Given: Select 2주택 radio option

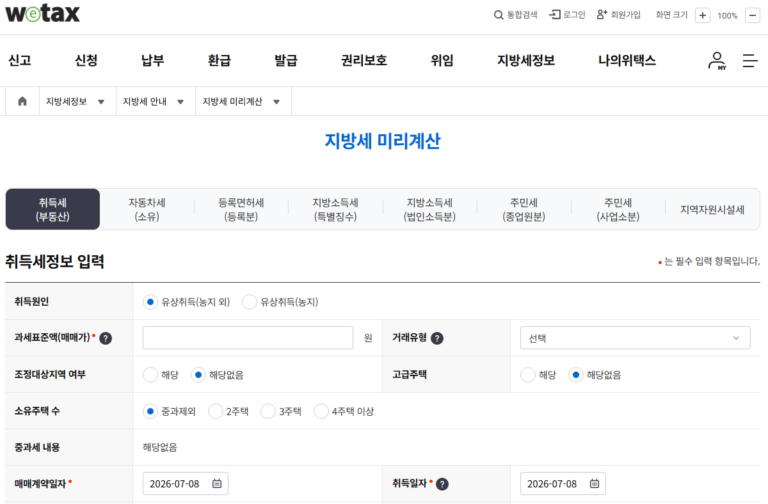Looking at the screenshot, I should click(216, 411).
